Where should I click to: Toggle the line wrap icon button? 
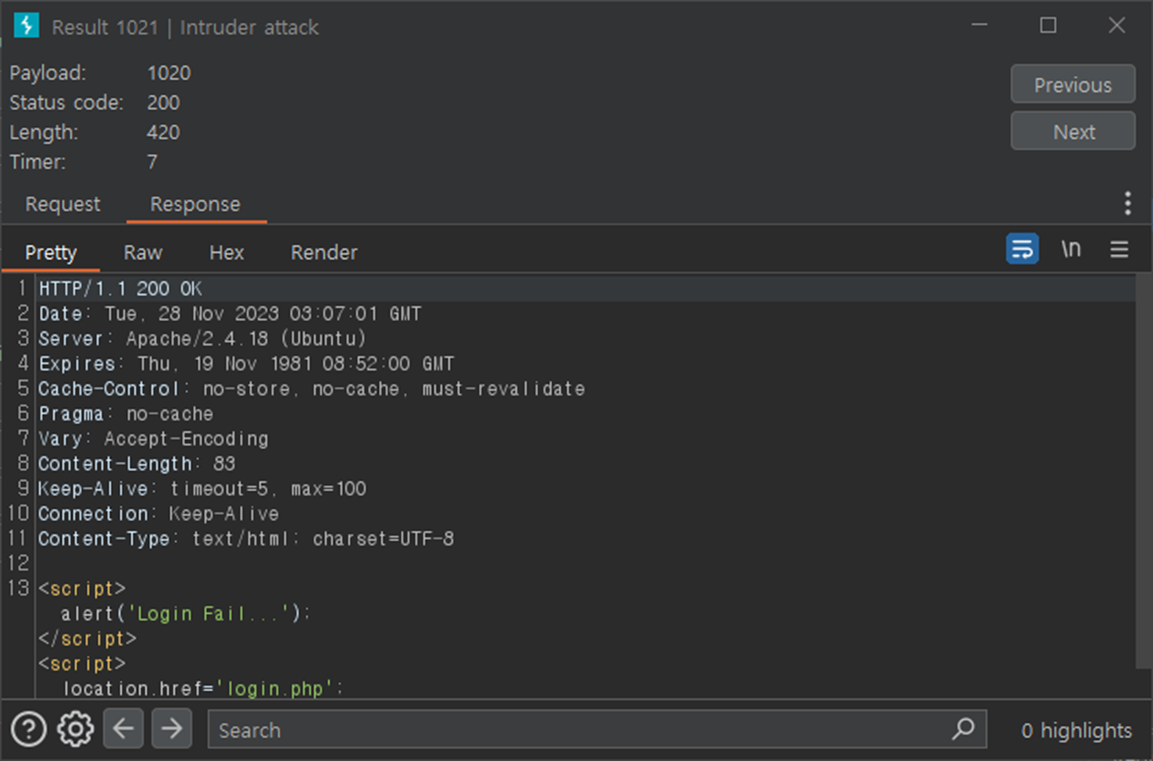click(x=1021, y=249)
